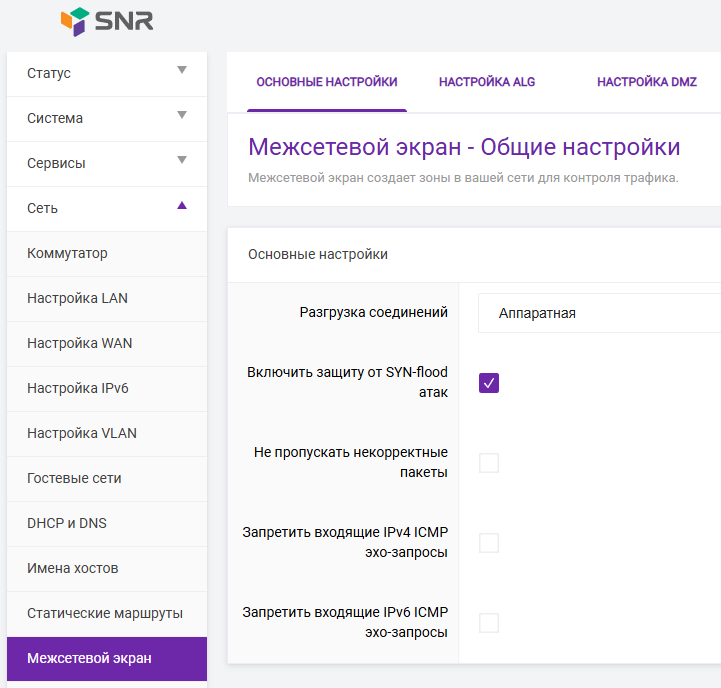Switch to Настройка ALG tab
This screenshot has width=721, height=688.
click(x=487, y=82)
